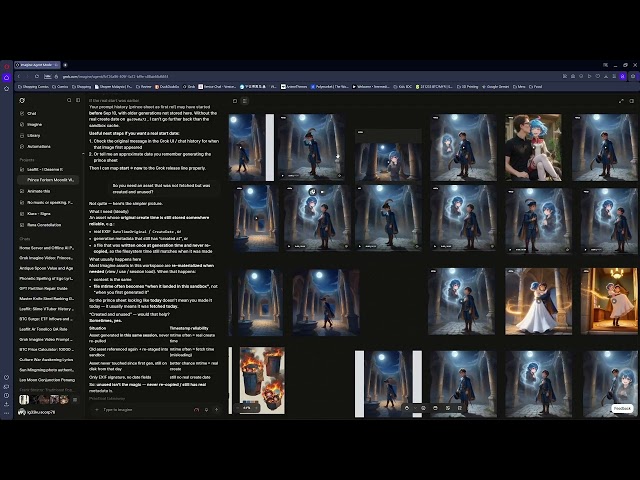Open Opera sidebar home icon
This screenshot has width=640, height=480.
coord(7,77)
